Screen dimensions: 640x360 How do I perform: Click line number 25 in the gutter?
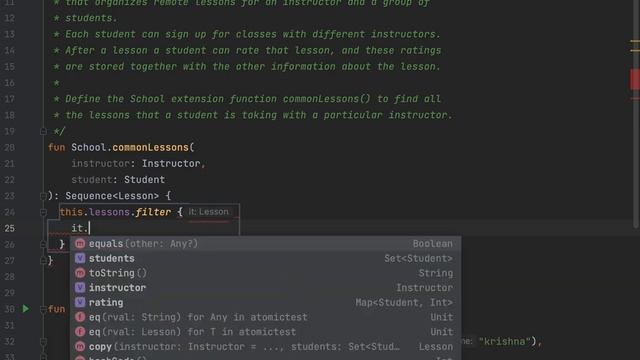9,229
